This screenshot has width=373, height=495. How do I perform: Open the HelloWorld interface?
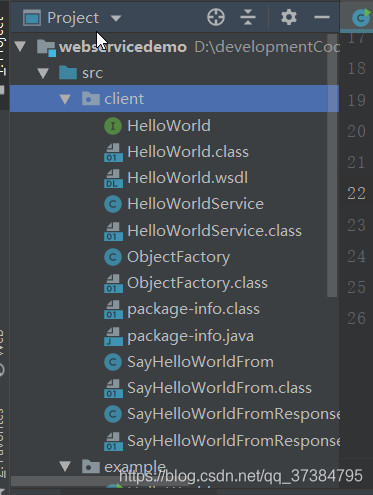169,126
